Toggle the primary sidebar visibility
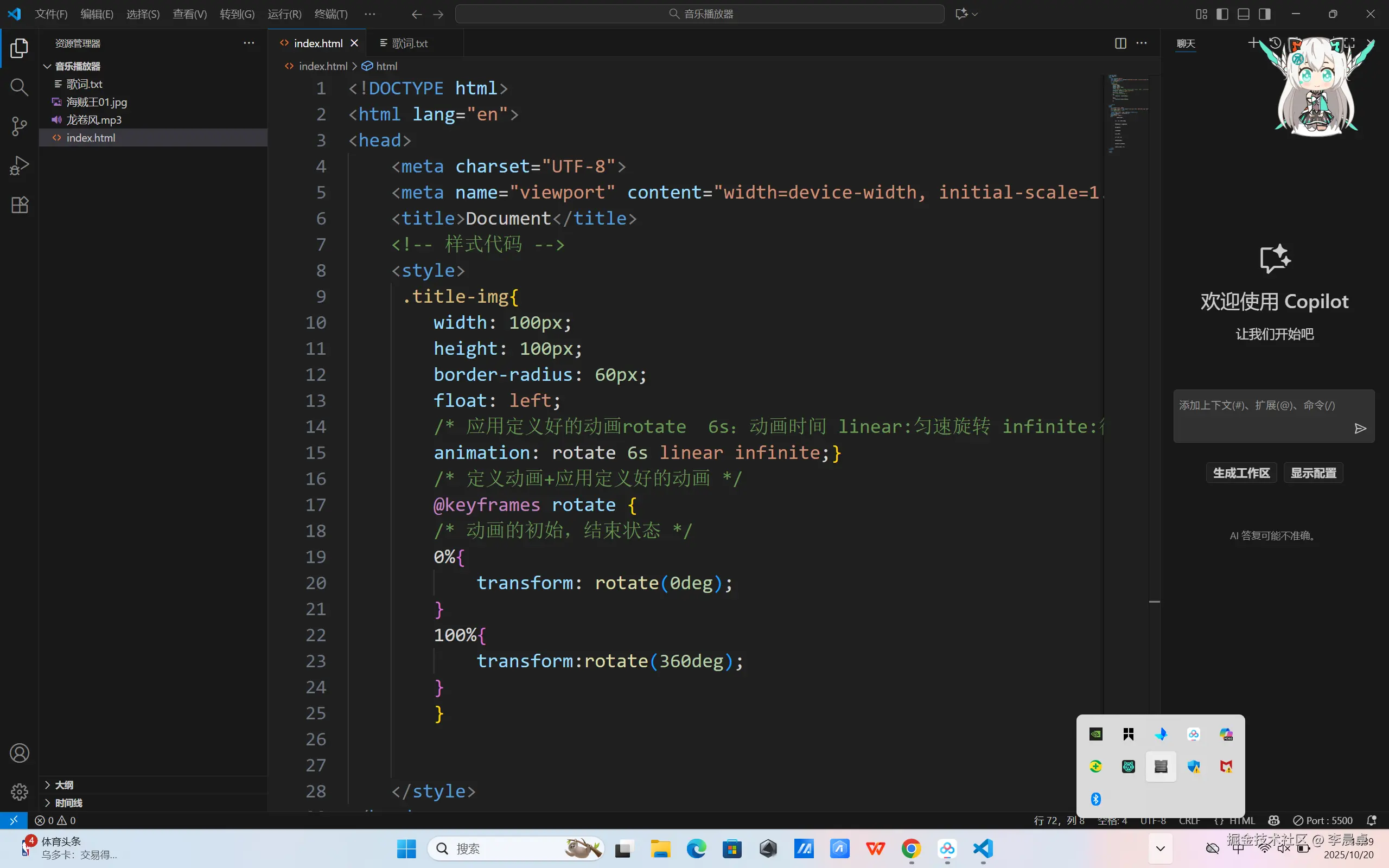Image resolution: width=1389 pixels, height=868 pixels. (x=1222, y=13)
